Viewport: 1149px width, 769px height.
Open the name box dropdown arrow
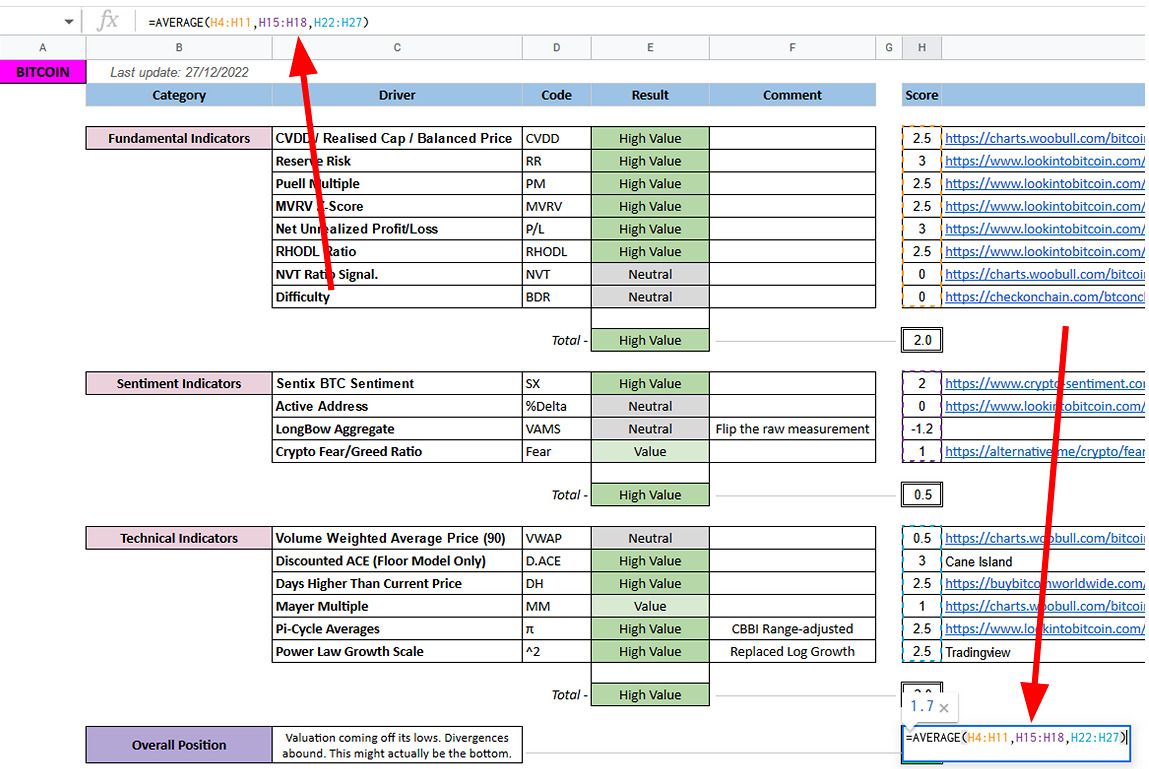click(68, 20)
